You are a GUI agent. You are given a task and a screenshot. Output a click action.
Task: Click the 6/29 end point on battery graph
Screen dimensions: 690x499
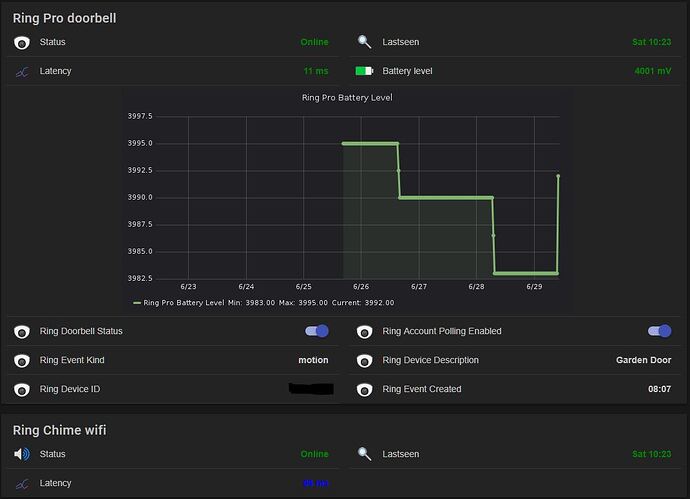tap(558, 176)
